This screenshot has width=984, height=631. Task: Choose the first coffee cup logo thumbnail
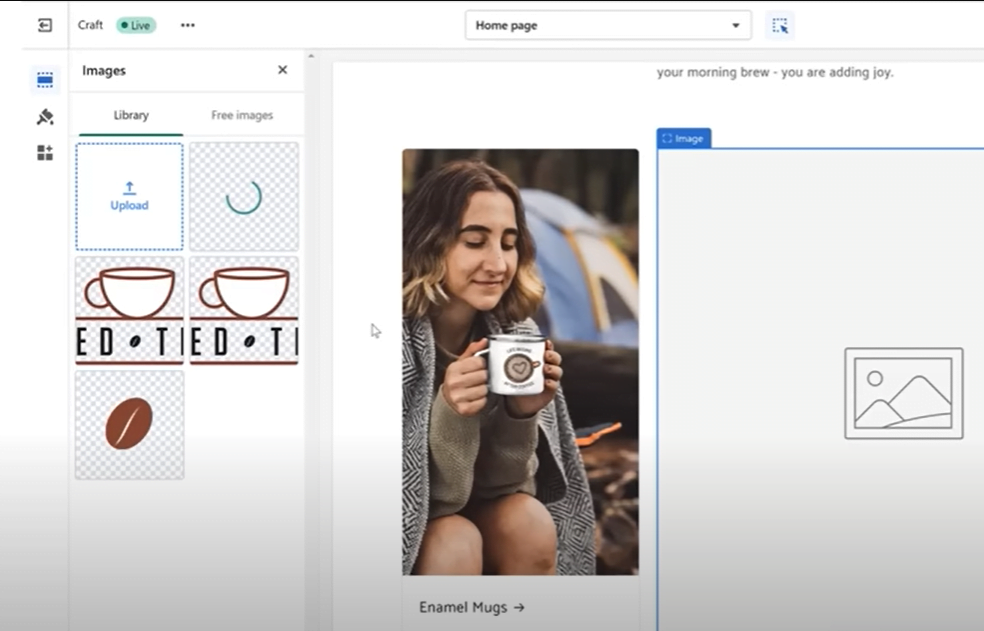pos(129,310)
